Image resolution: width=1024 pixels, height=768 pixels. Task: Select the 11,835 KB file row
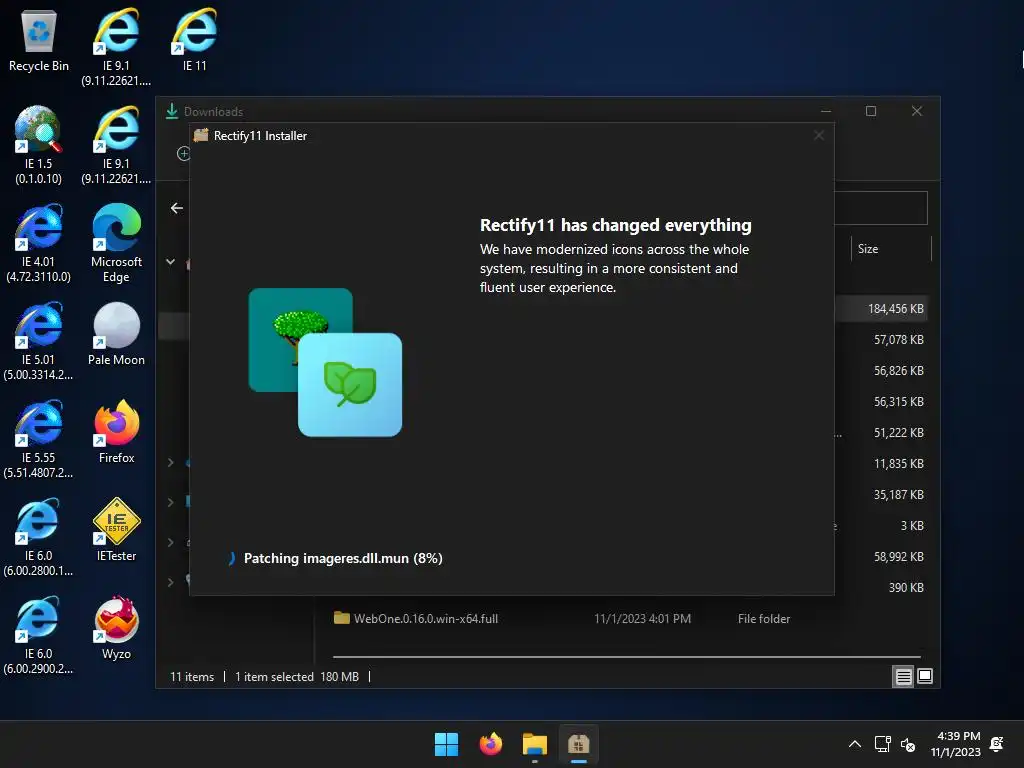pos(881,464)
